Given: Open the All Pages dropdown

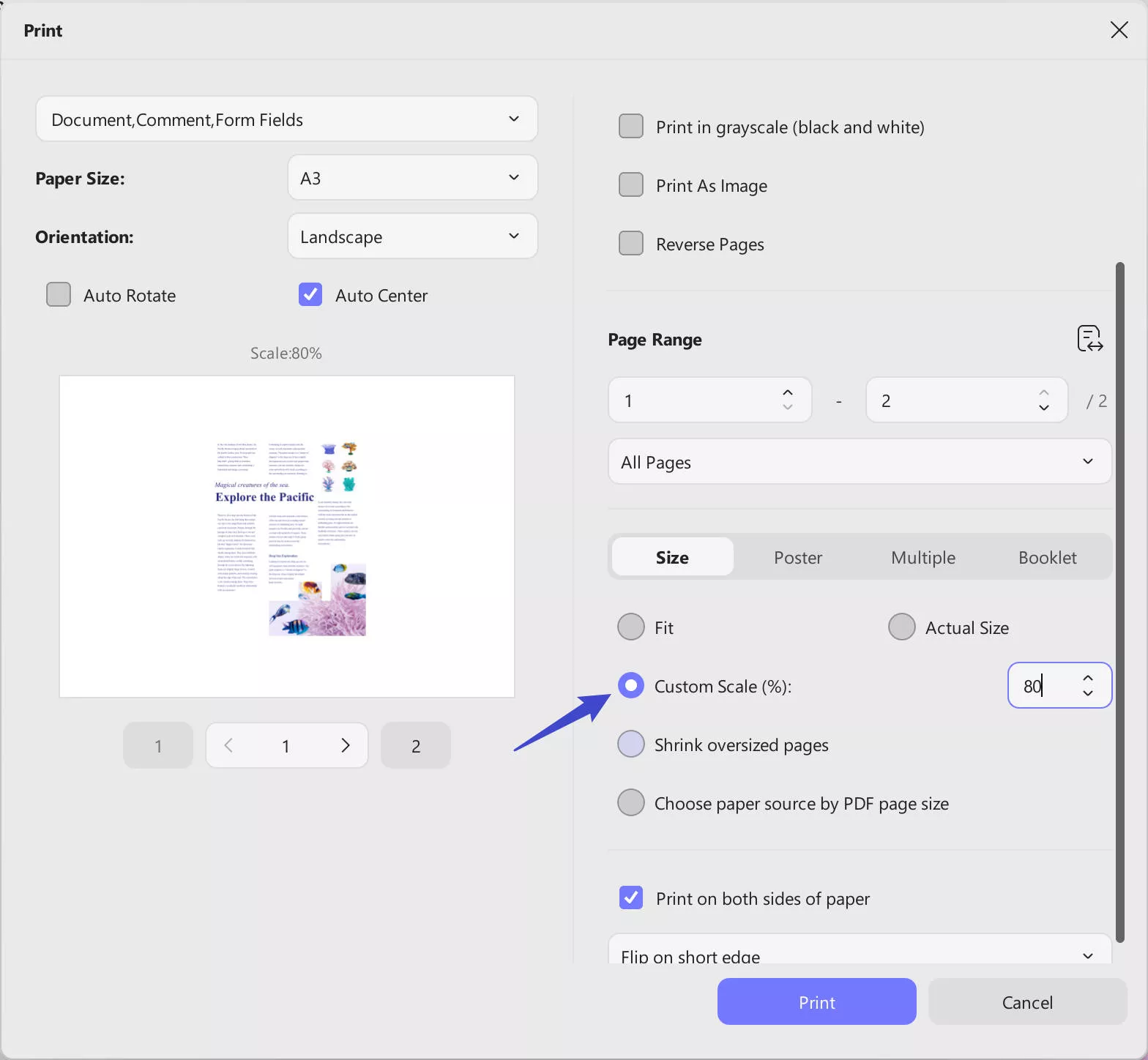Looking at the screenshot, I should (x=860, y=462).
